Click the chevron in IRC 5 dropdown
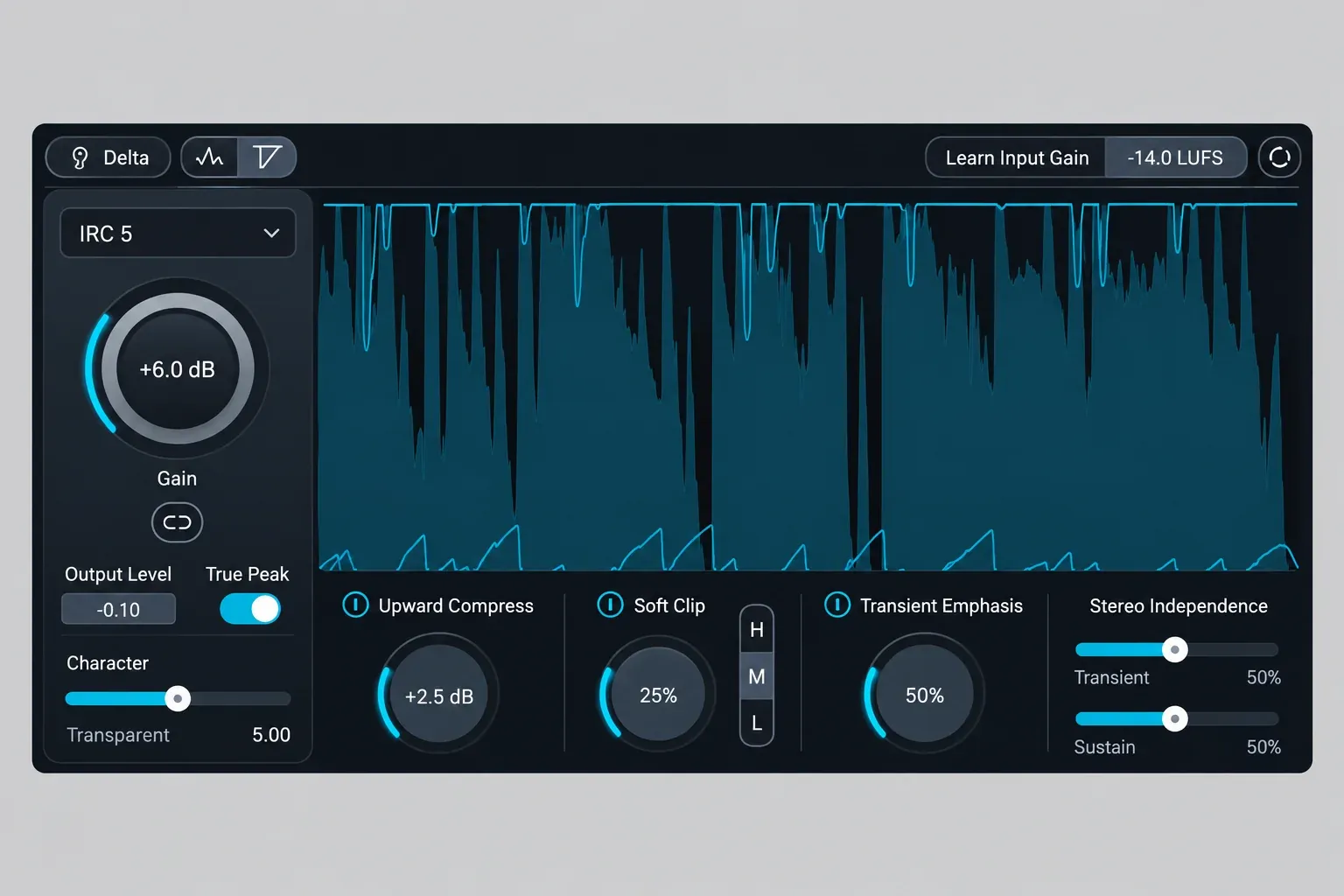The height and width of the screenshot is (896, 1344). coord(271,234)
